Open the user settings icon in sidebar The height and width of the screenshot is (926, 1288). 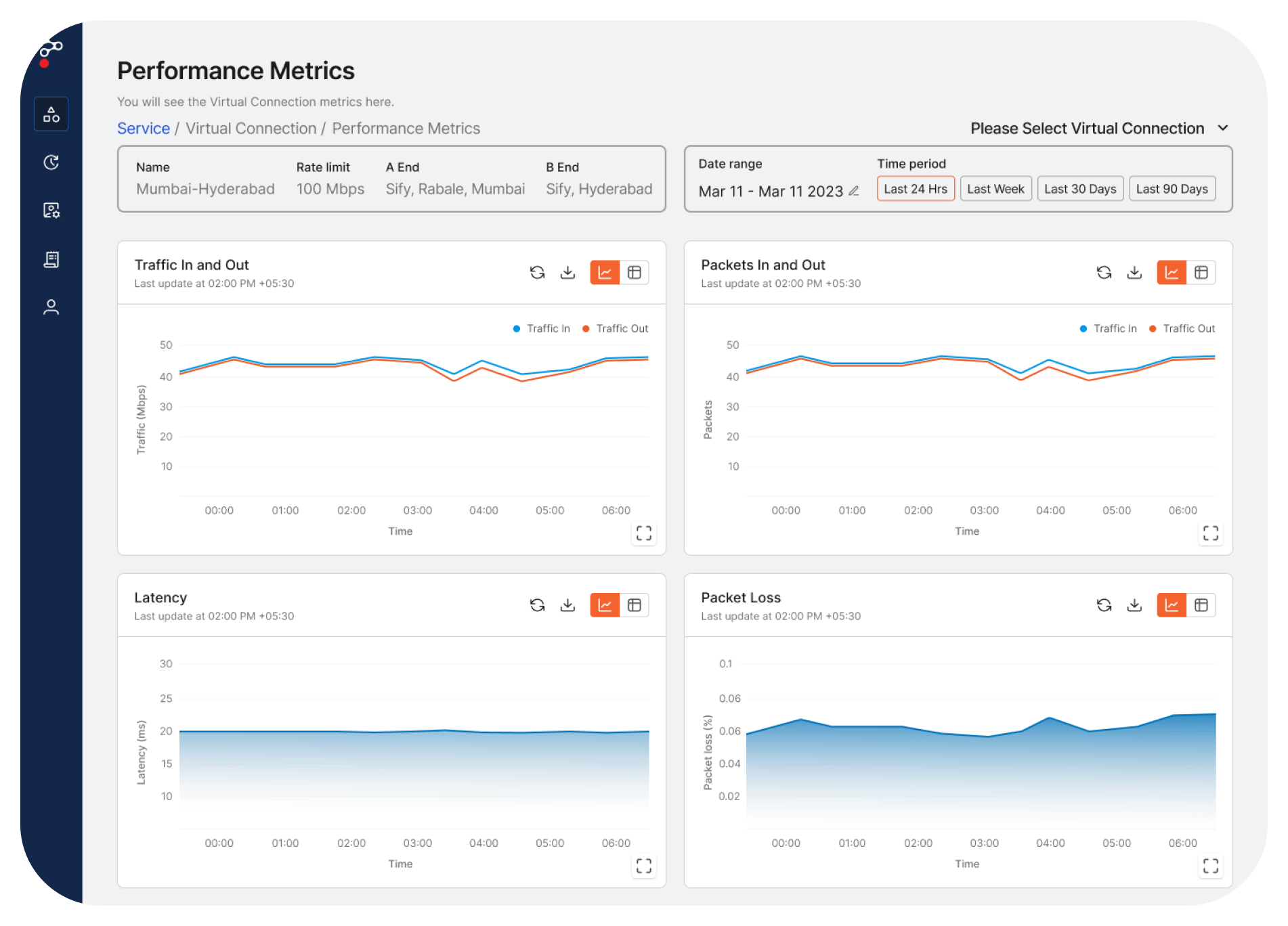click(x=51, y=211)
